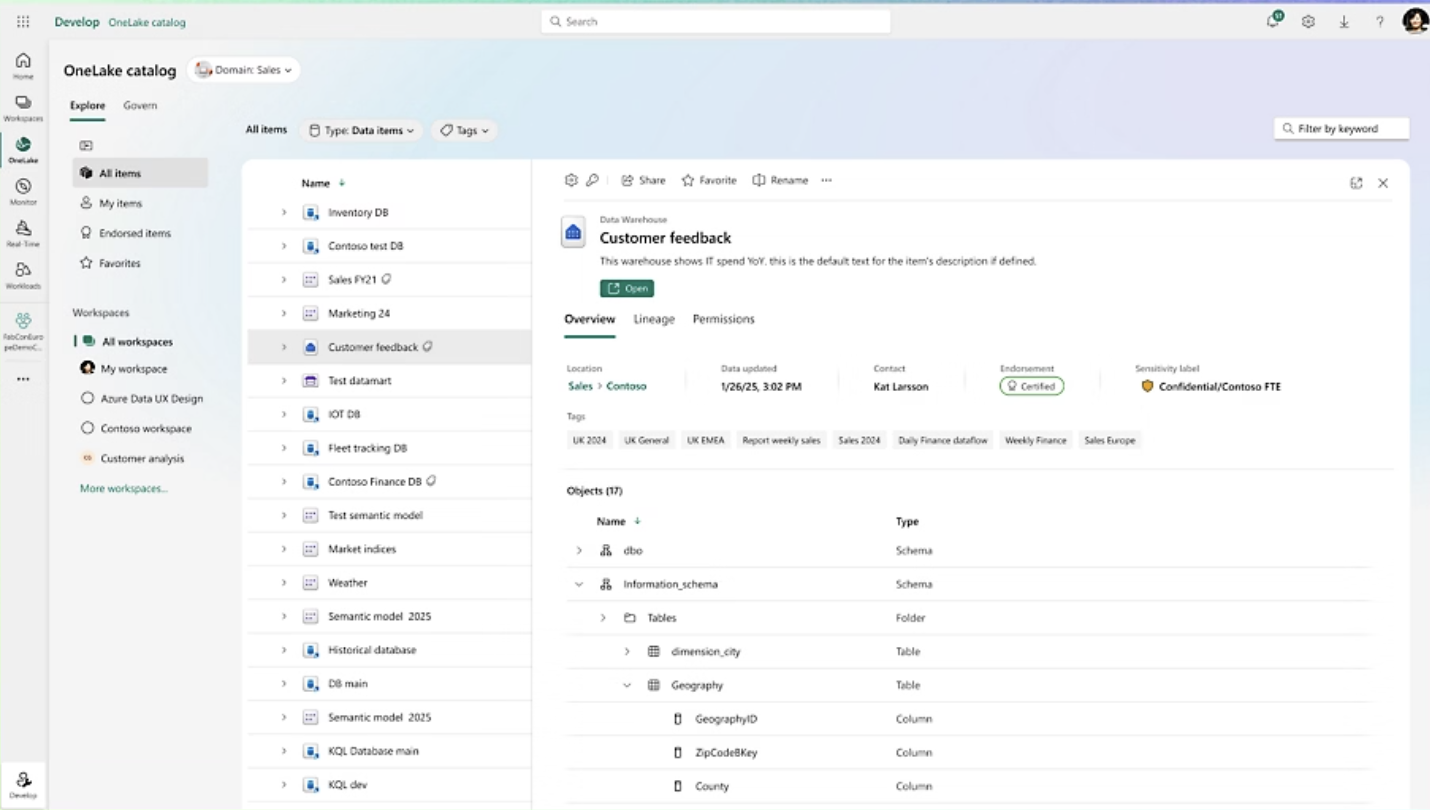Screen dimensions: 1430x810
Task: Select Endorsed items in the sidebar
Action: (140, 233)
